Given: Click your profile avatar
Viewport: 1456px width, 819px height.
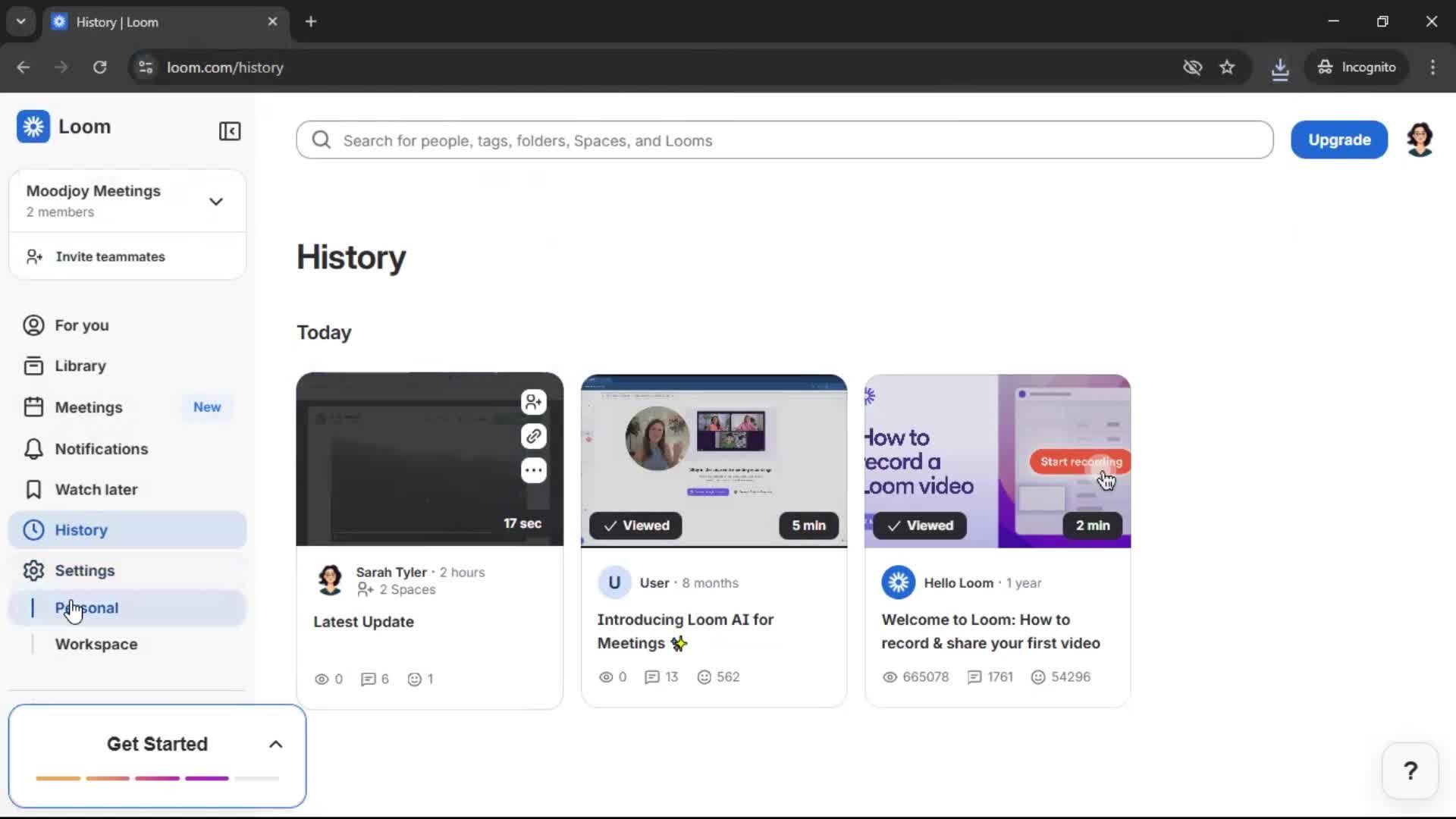Looking at the screenshot, I should coord(1420,140).
